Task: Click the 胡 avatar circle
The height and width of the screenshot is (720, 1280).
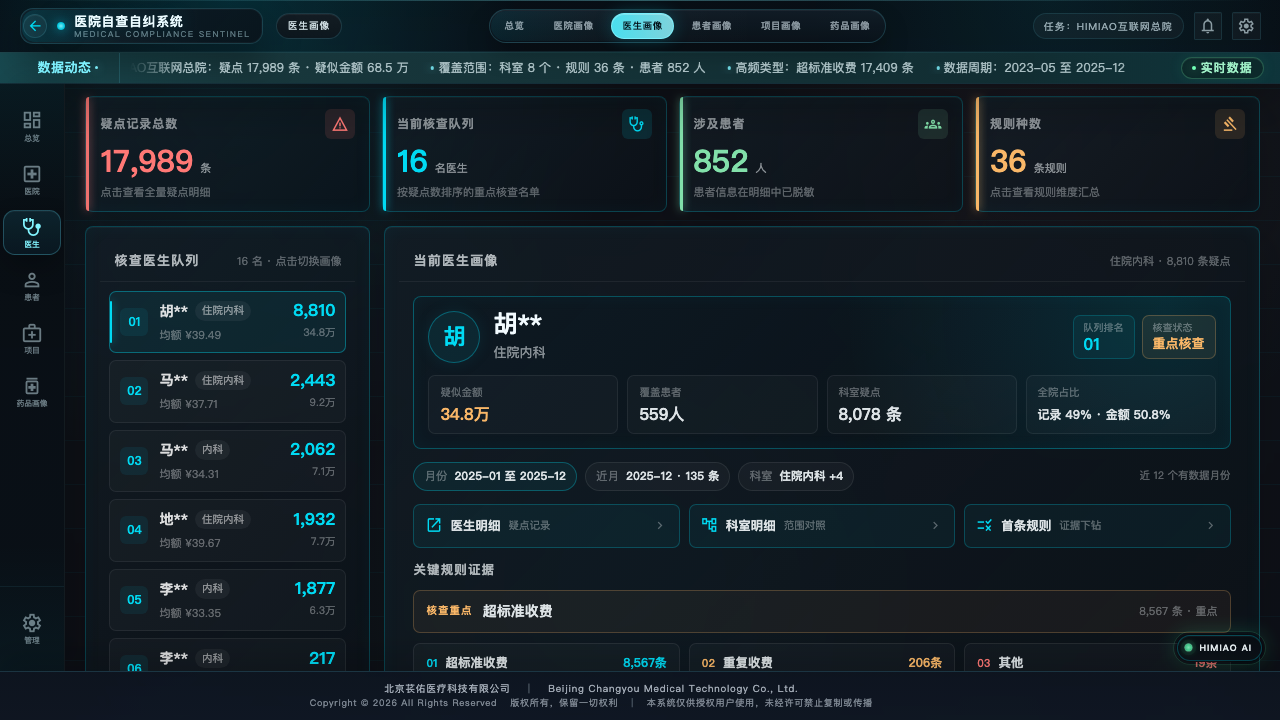Action: (454, 337)
